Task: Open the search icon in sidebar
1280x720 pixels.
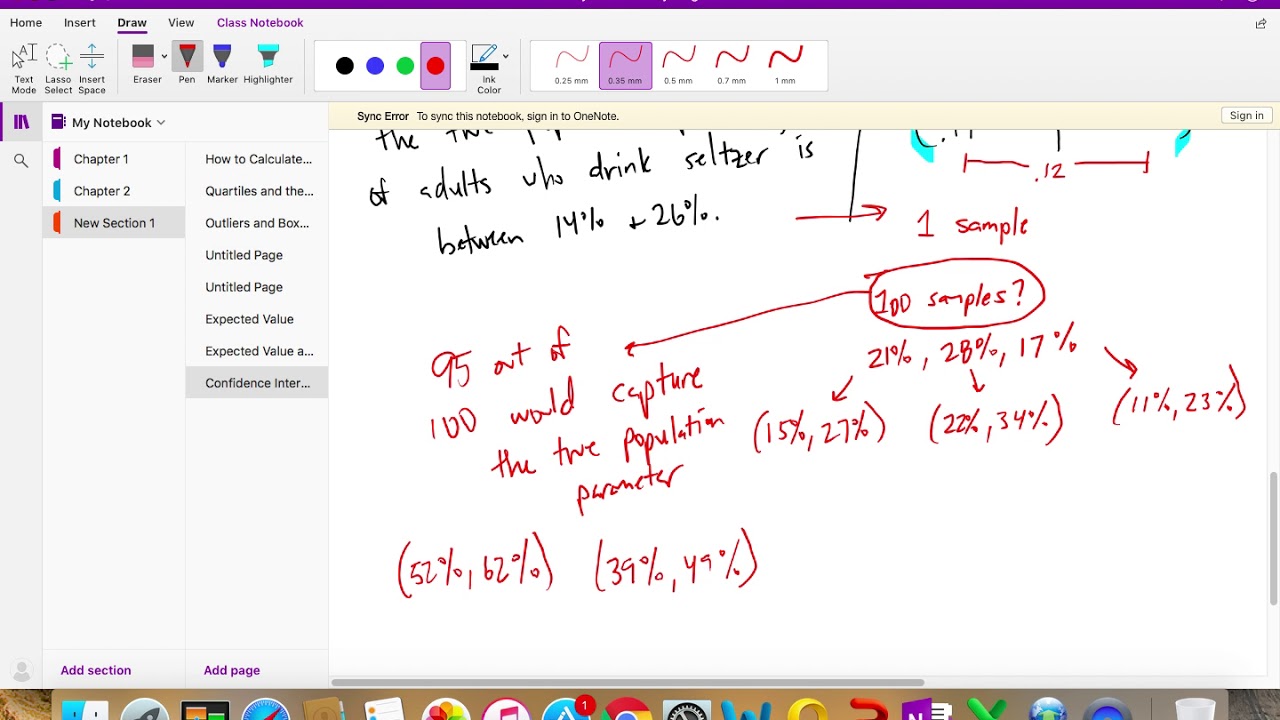Action: (21, 160)
